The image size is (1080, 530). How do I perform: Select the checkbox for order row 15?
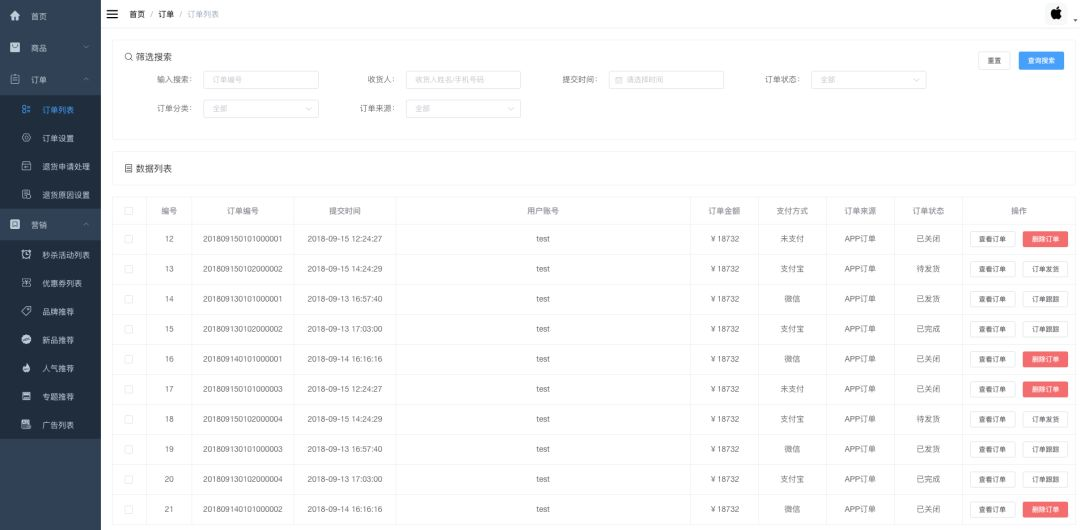129,329
